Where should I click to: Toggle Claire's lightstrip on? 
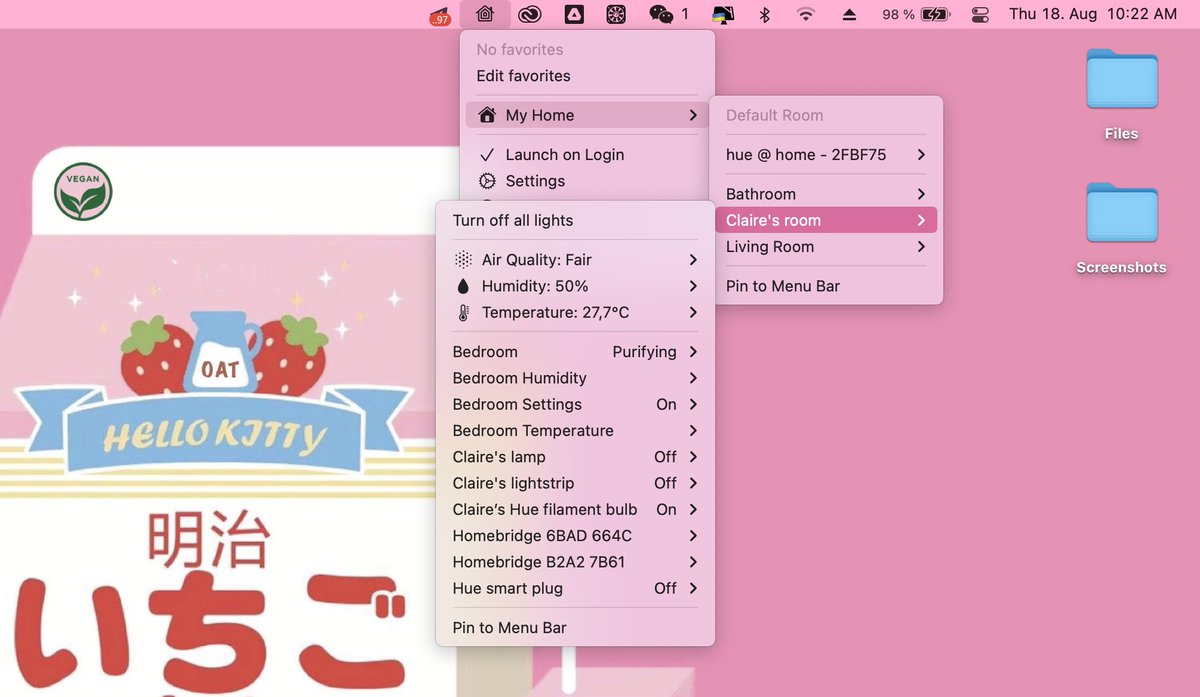pyautogui.click(x=665, y=483)
